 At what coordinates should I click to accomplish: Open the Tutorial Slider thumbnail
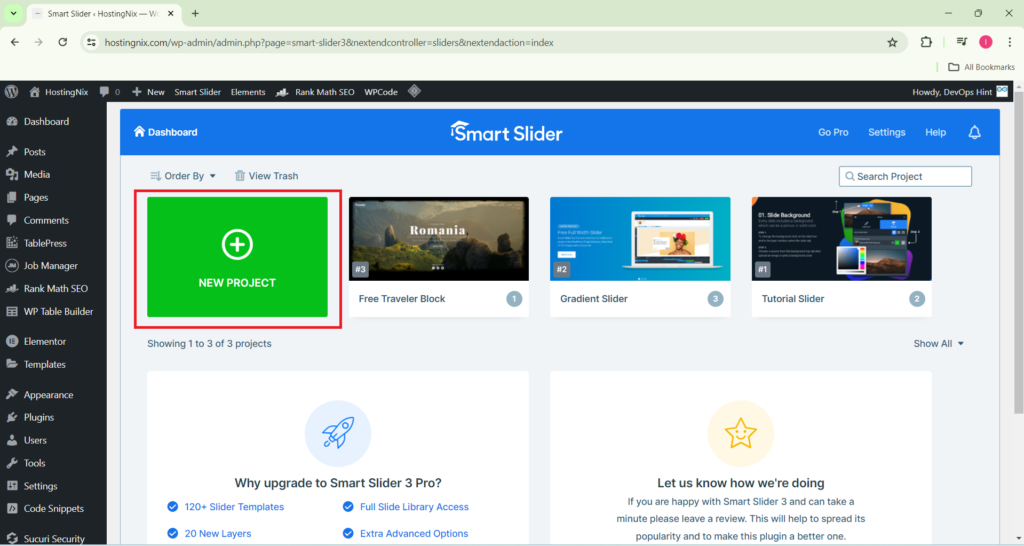pyautogui.click(x=842, y=239)
